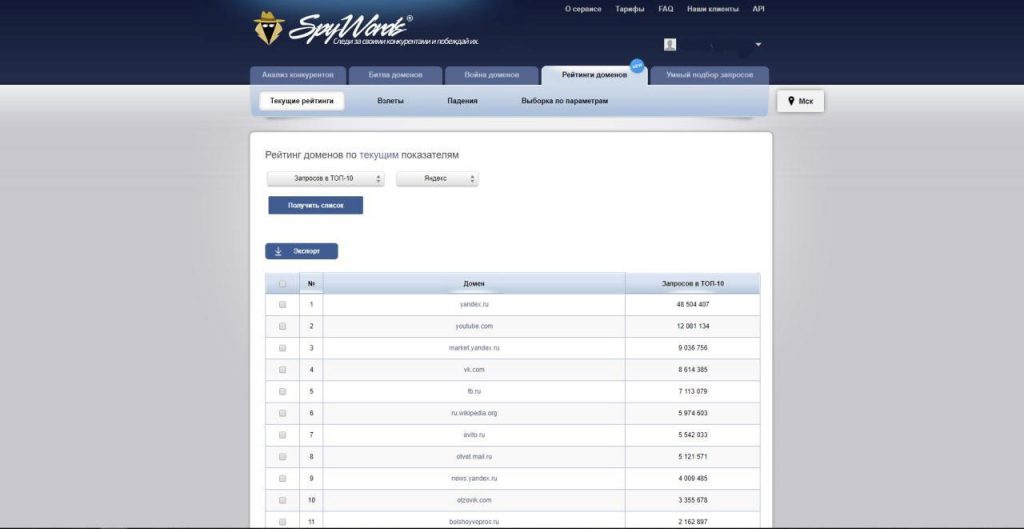Viewport: 1024px width, 529px height.
Task: Check the box for news.yandex.ru row
Action: click(282, 479)
